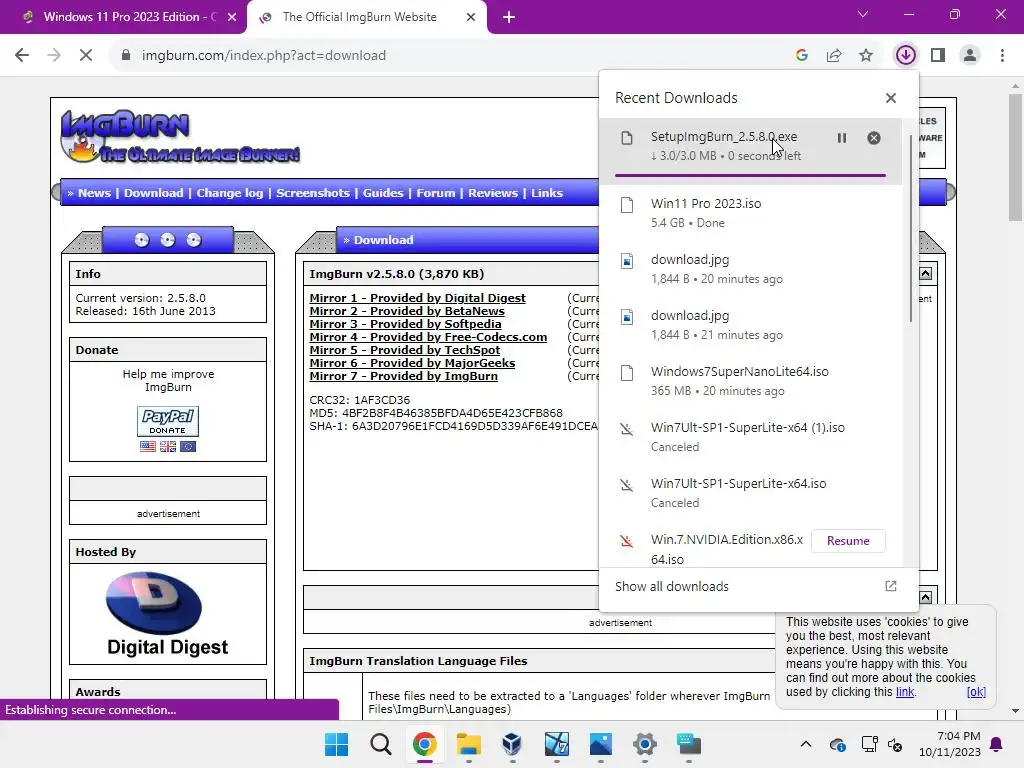The width and height of the screenshot is (1024, 768).
Task: Open the download.jpg from 21 minutes ago
Action: coord(750,325)
